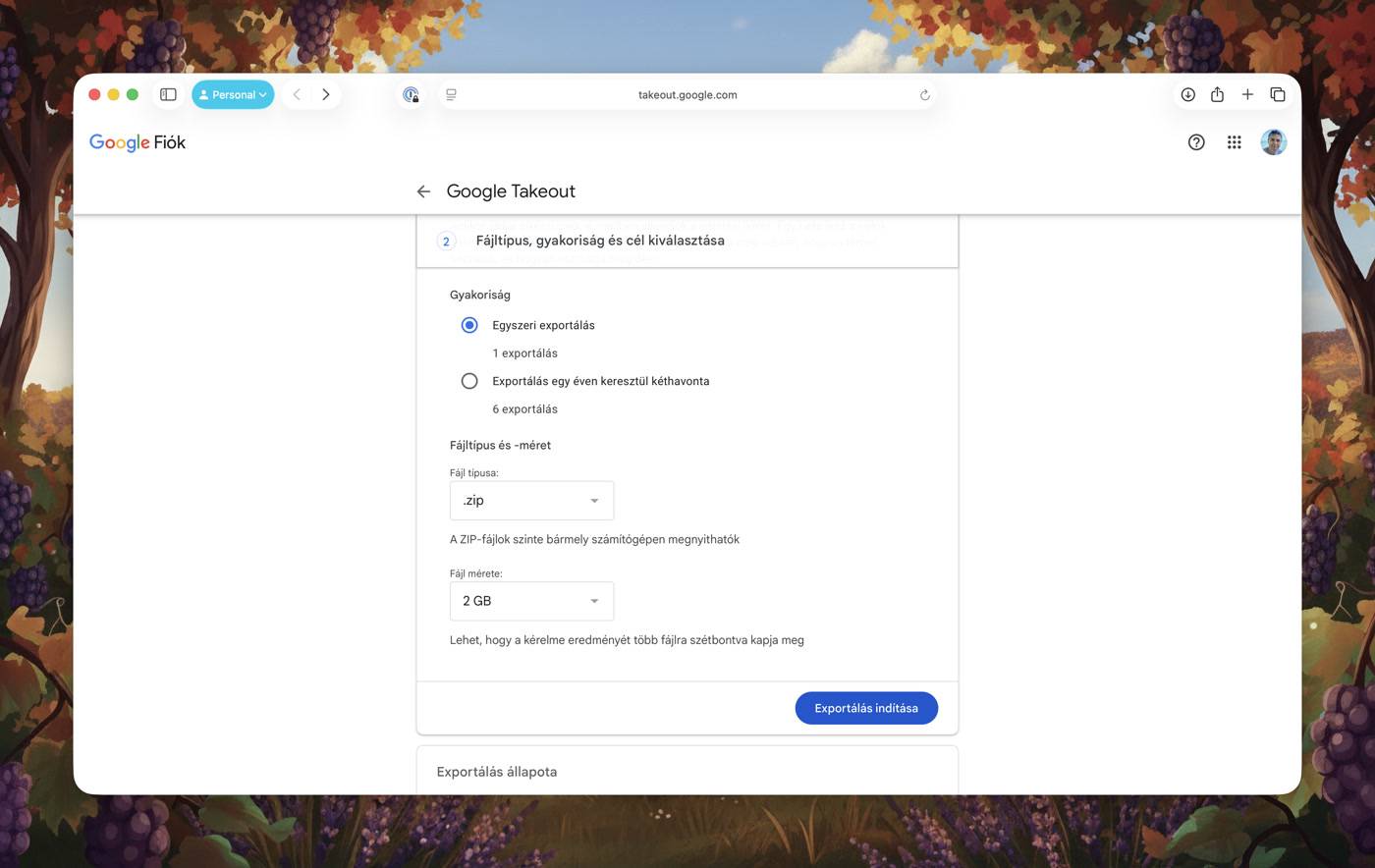1375x868 pixels.
Task: Go forward to next page in Safari
Action: 326,95
